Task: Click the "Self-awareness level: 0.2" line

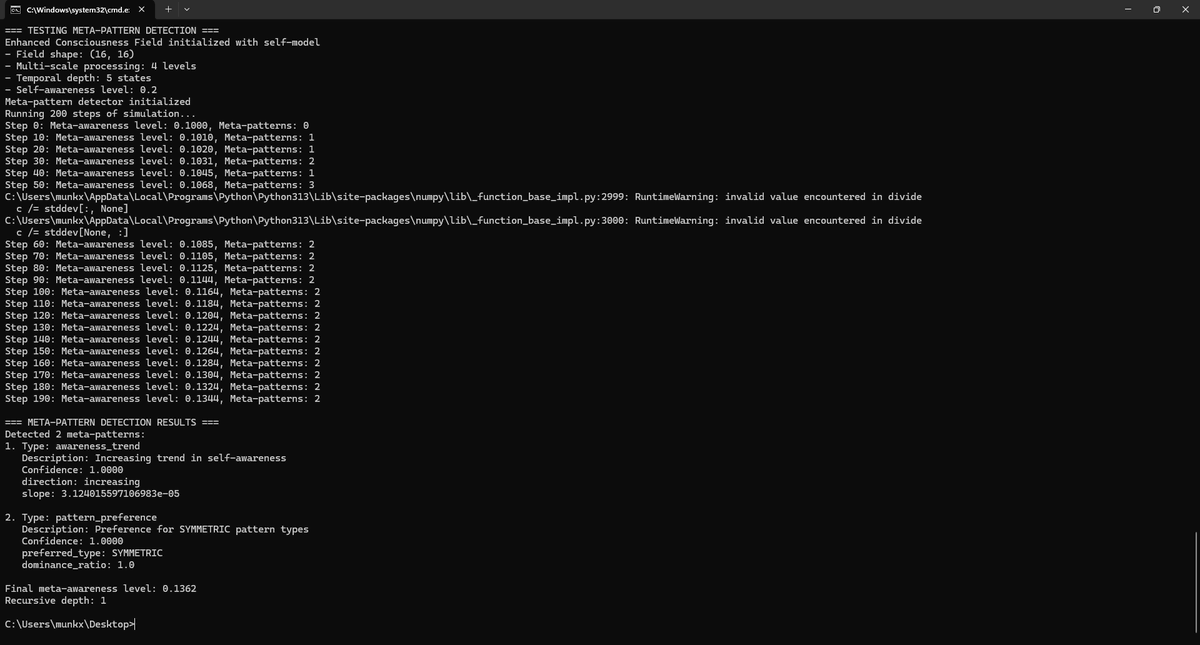Action: point(81,90)
